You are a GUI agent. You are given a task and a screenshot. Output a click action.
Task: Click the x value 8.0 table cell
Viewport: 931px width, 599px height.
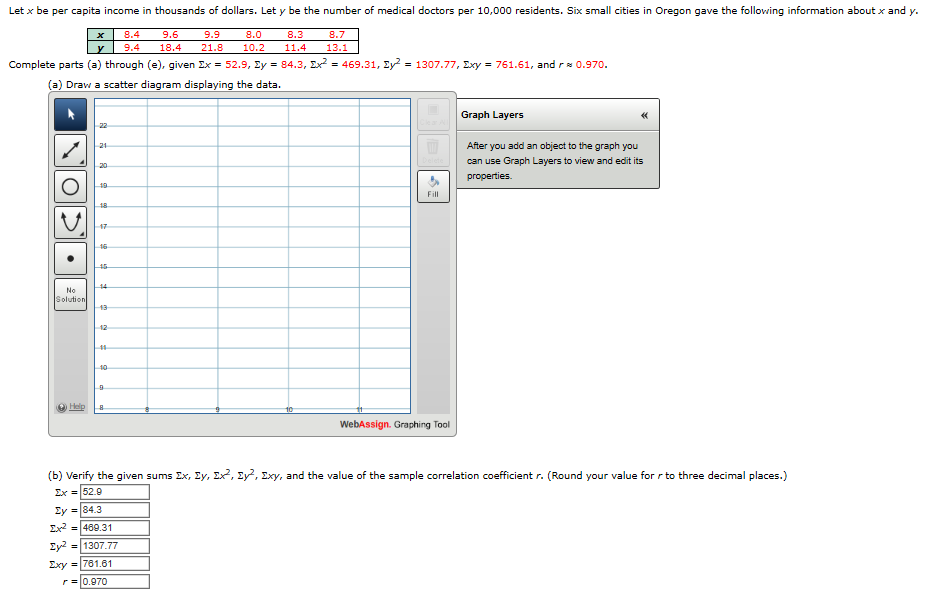[254, 34]
